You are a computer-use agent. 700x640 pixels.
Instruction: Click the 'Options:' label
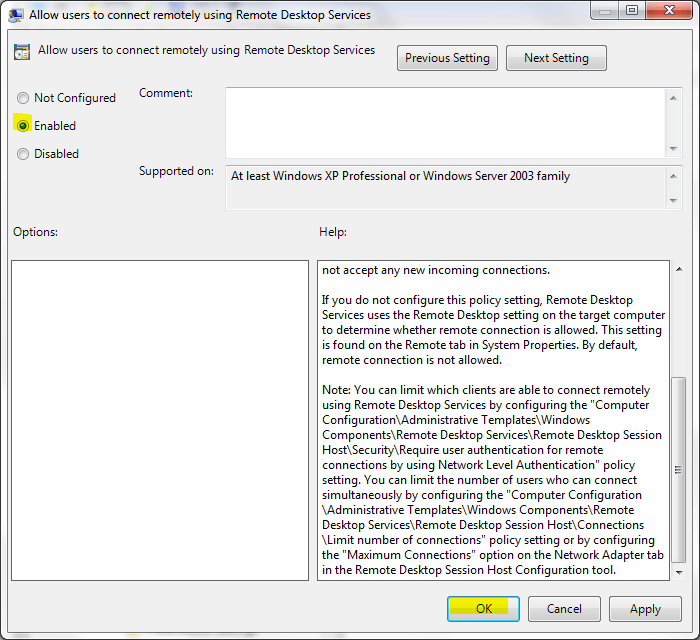click(36, 232)
